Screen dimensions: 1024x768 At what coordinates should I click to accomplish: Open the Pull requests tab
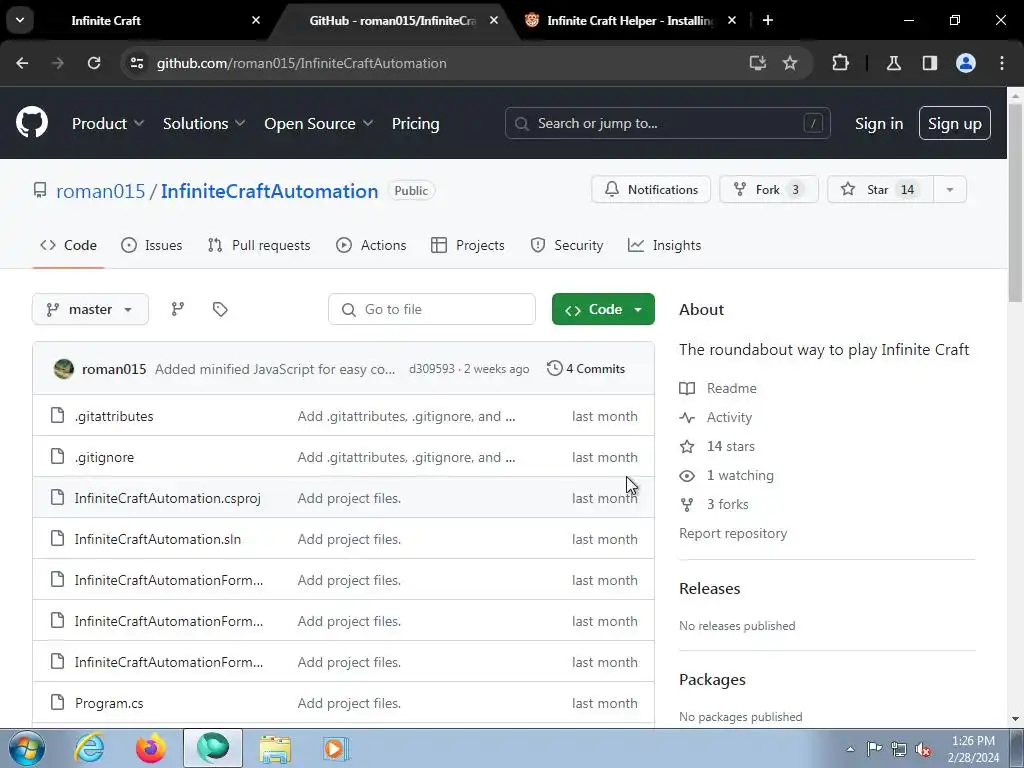[259, 245]
